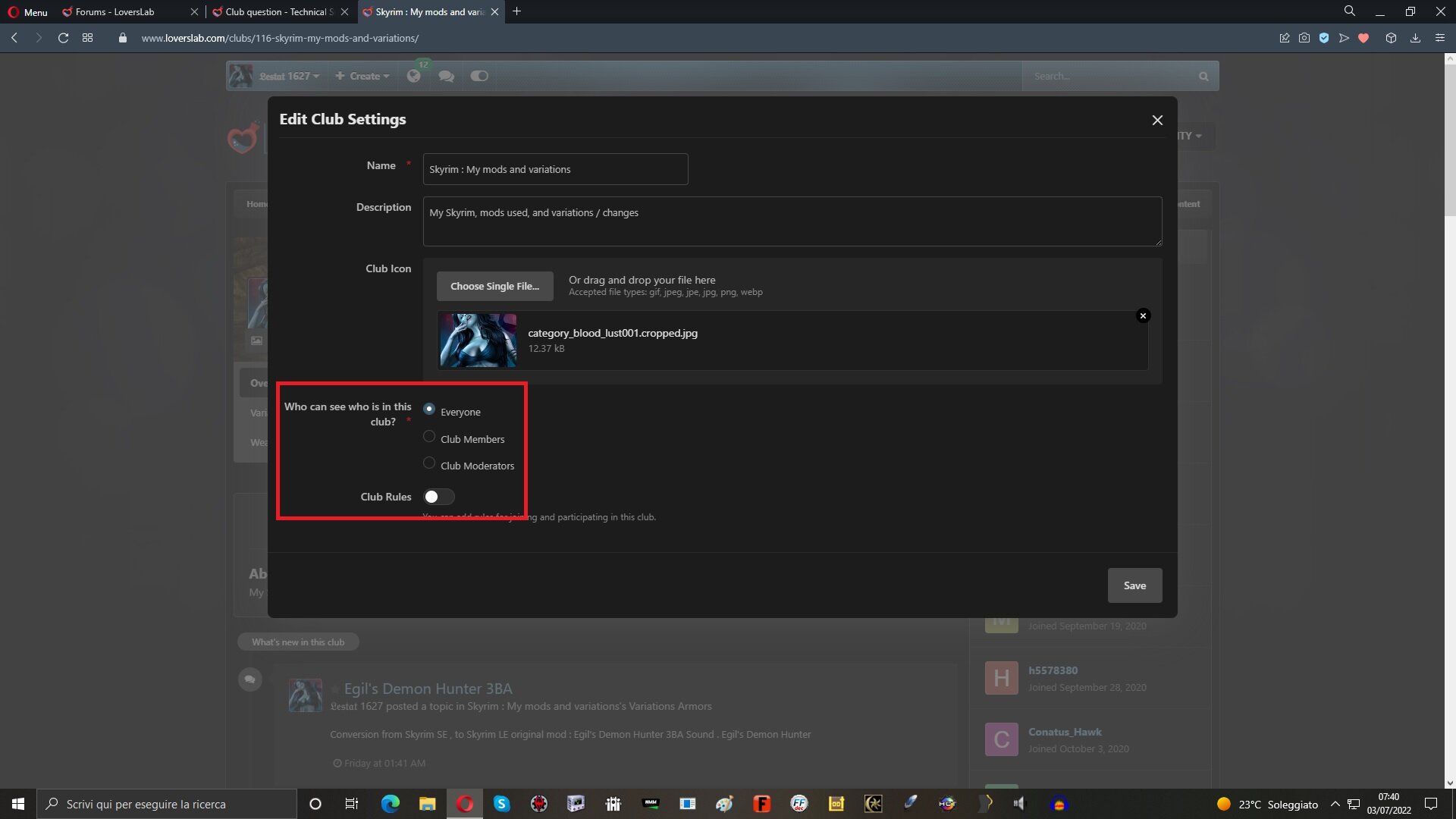Click Choose Single File button
1456x819 pixels.
click(494, 286)
